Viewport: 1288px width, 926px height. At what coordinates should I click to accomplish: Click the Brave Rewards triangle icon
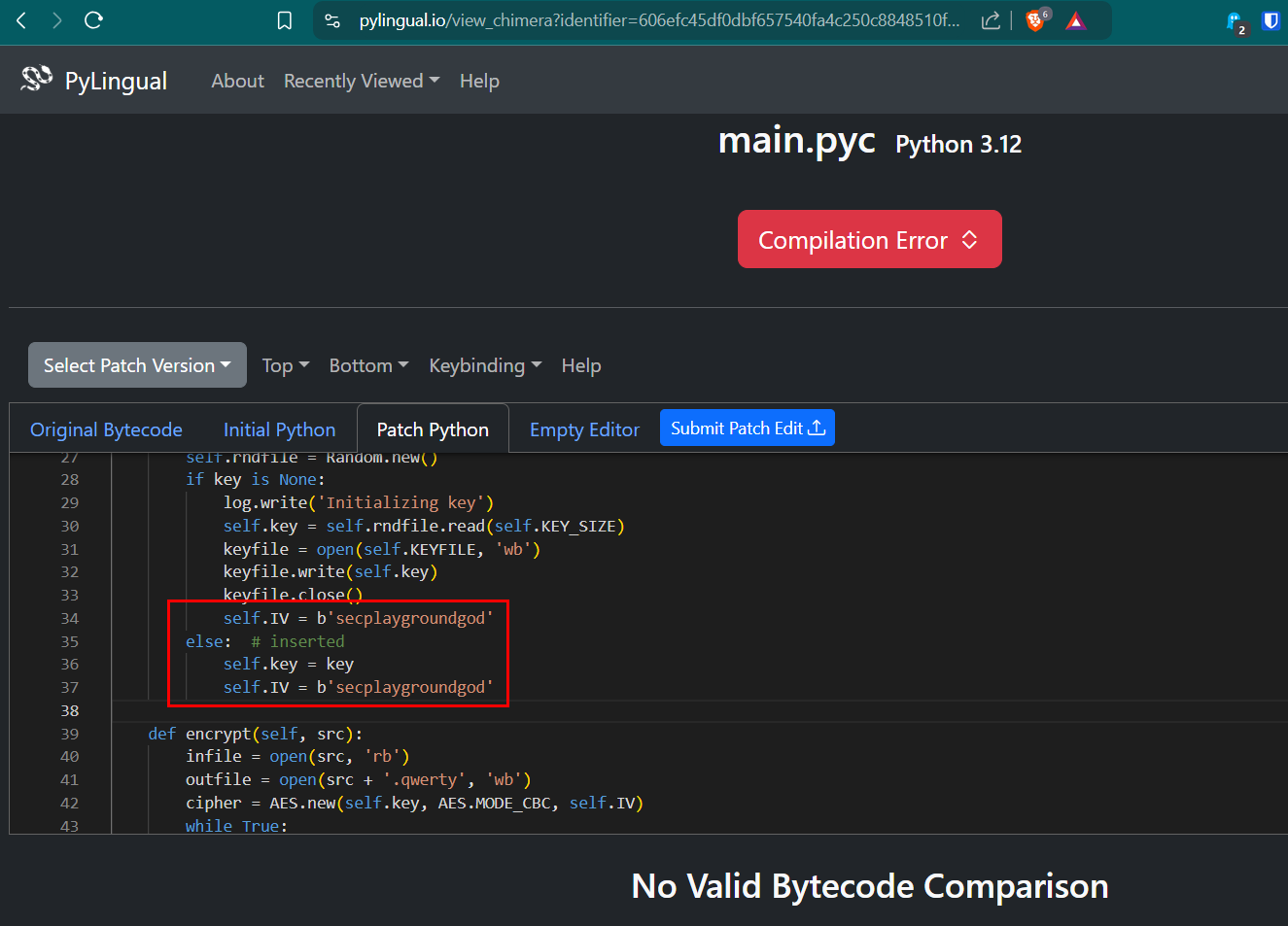pyautogui.click(x=1075, y=20)
